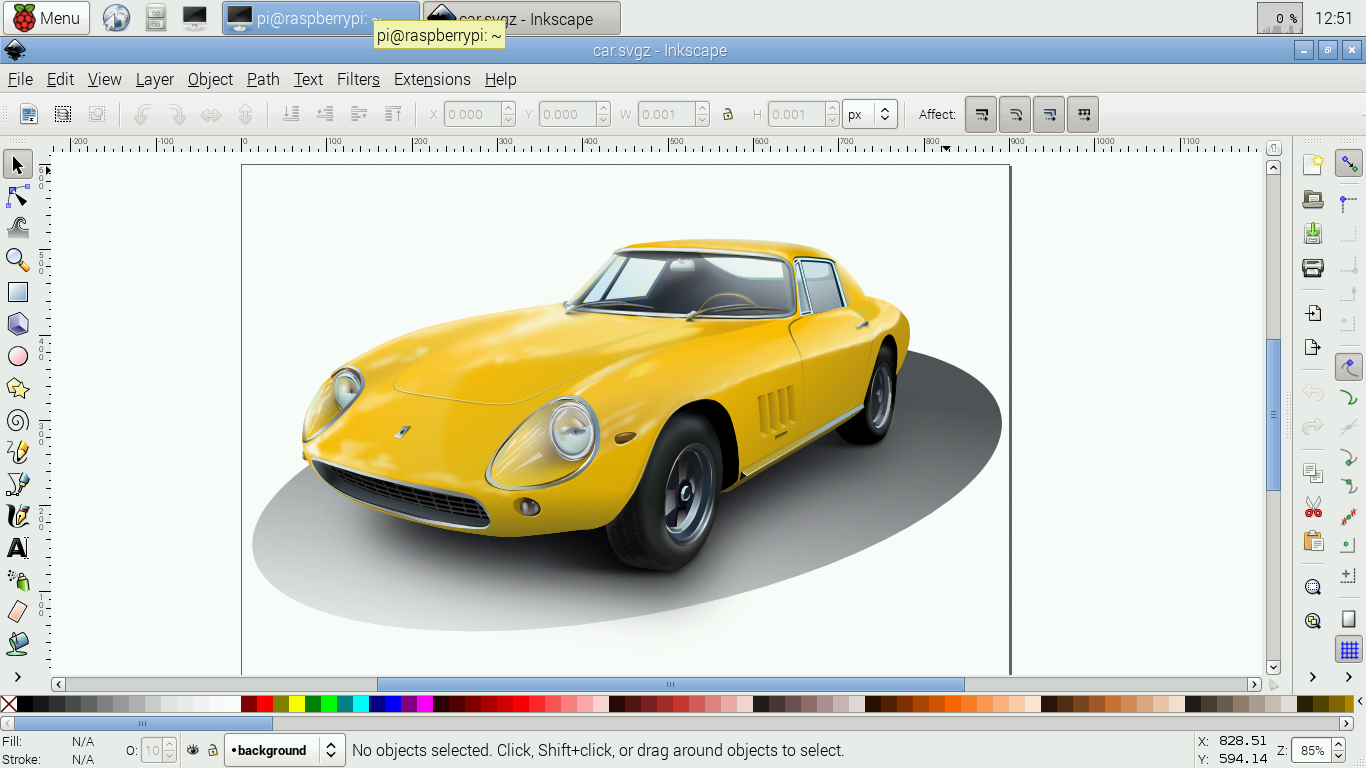The height and width of the screenshot is (768, 1366).
Task: Select the Tweak tool
Action: [17, 229]
